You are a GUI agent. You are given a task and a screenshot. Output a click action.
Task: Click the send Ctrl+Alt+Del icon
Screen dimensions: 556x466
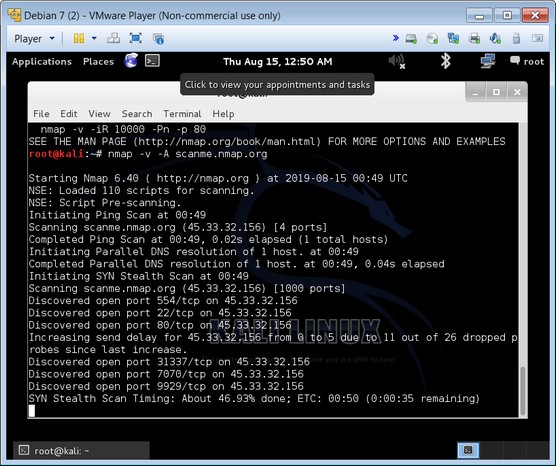[113, 38]
